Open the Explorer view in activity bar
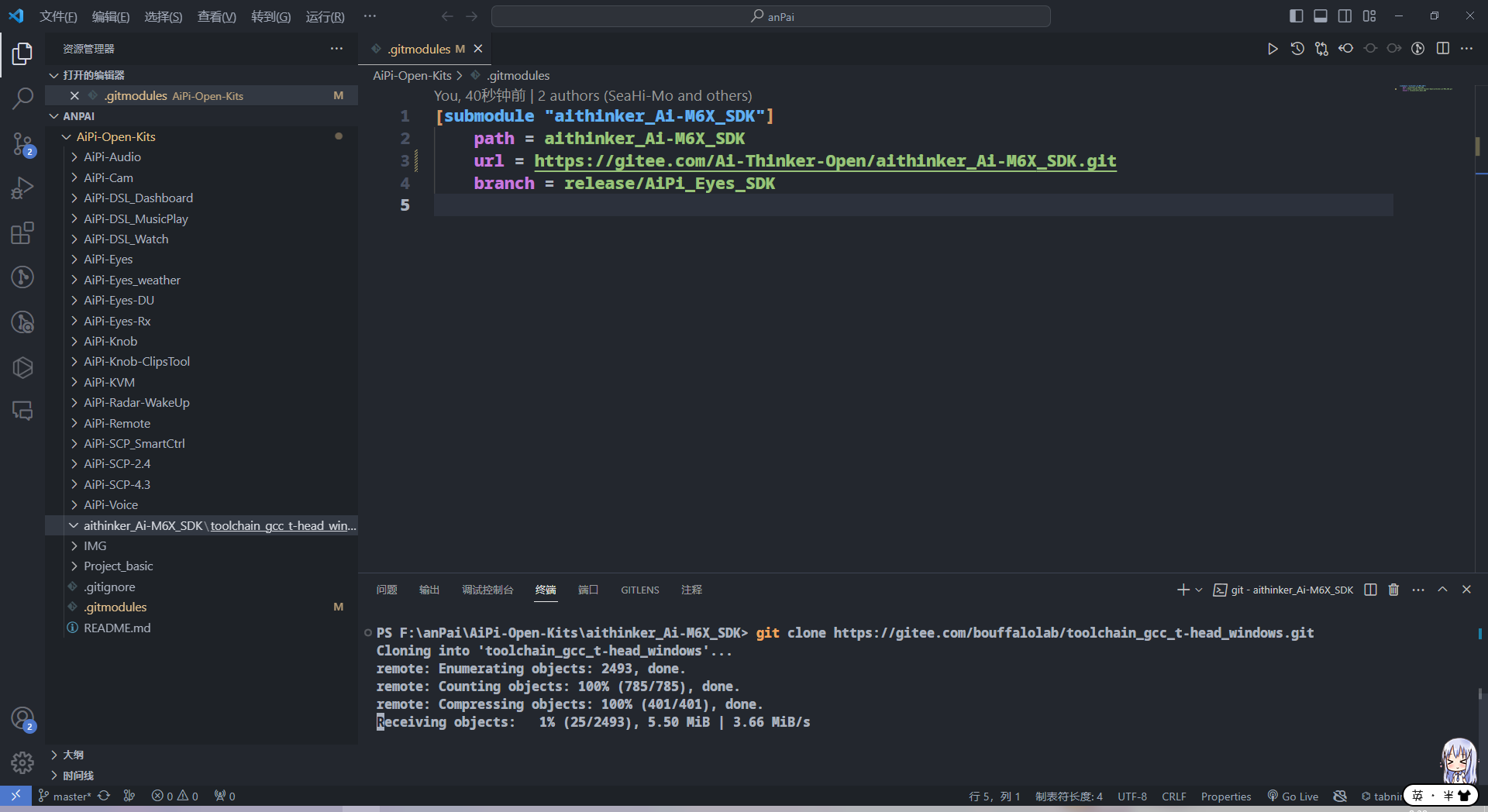The width and height of the screenshot is (1488, 812). 22,53
